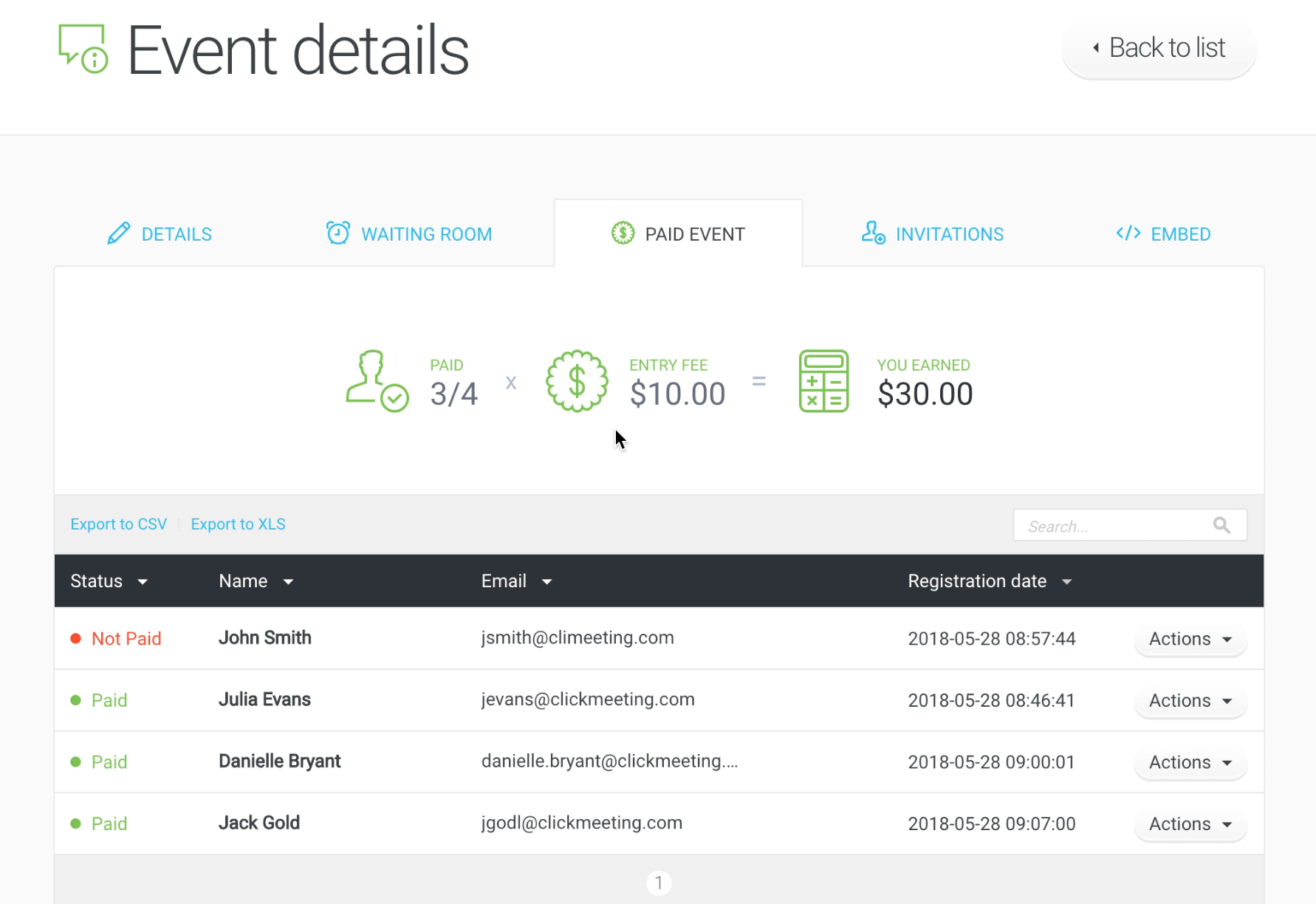Click the Invitations person icon
This screenshot has width=1316, height=904.
pyautogui.click(x=873, y=233)
